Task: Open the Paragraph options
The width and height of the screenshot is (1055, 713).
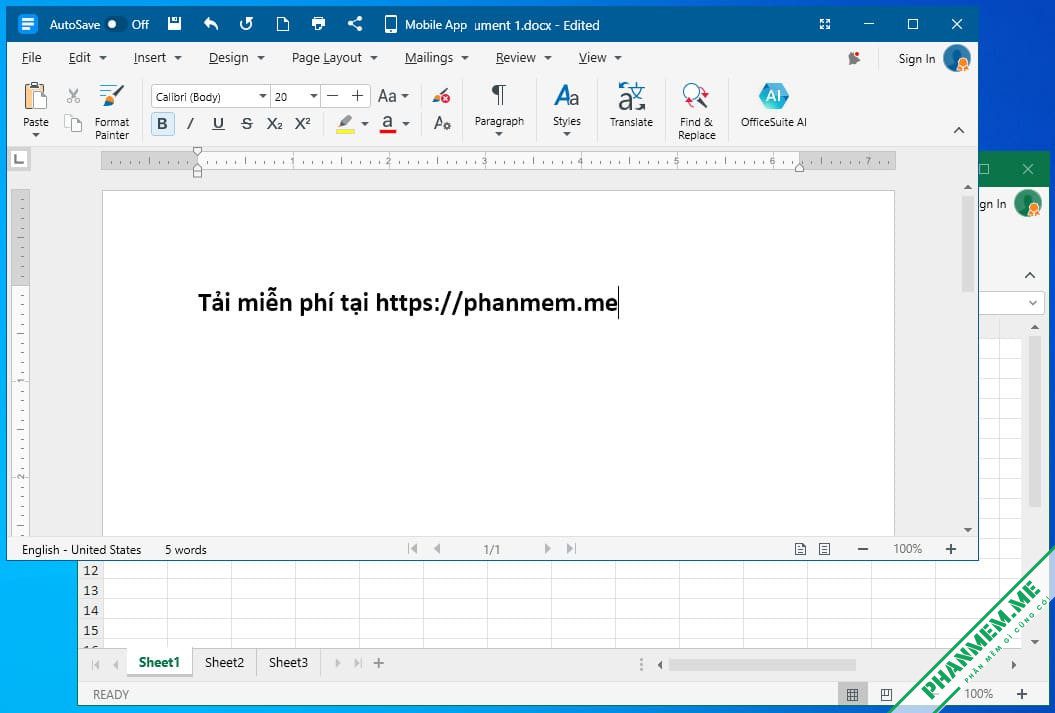Action: (499, 110)
